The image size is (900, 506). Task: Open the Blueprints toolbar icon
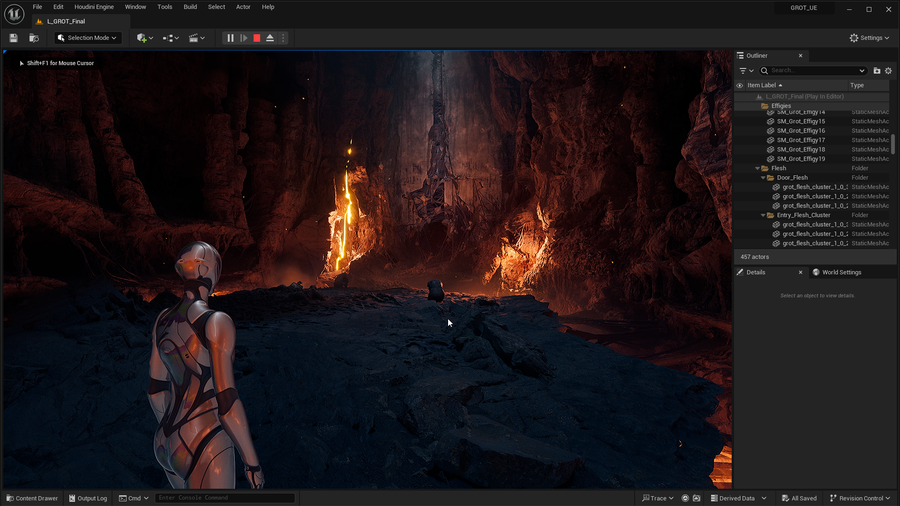[167, 38]
